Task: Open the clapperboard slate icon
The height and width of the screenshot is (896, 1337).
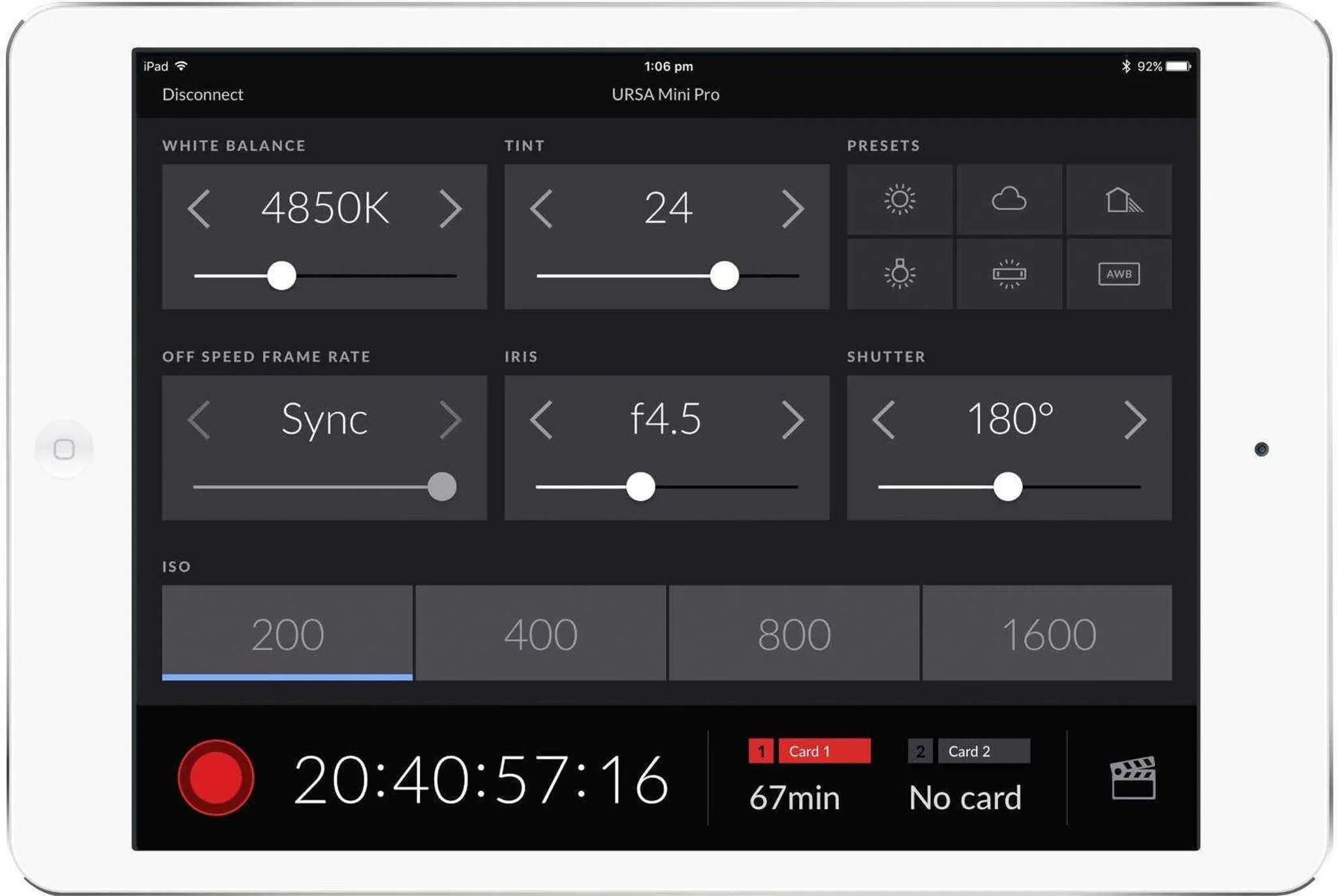Action: [x=1133, y=778]
